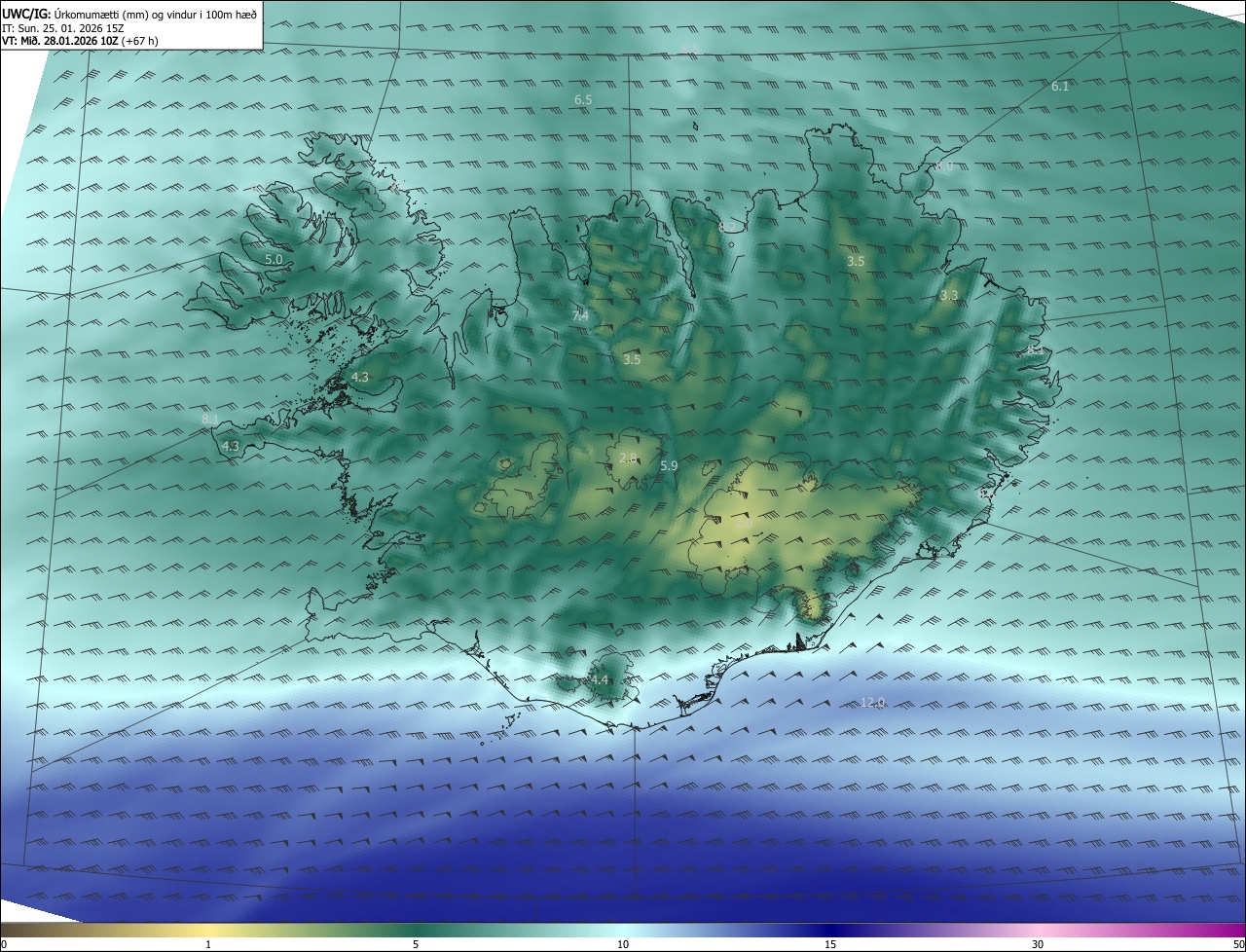Click the 6.1 value label on the map

tap(1060, 87)
